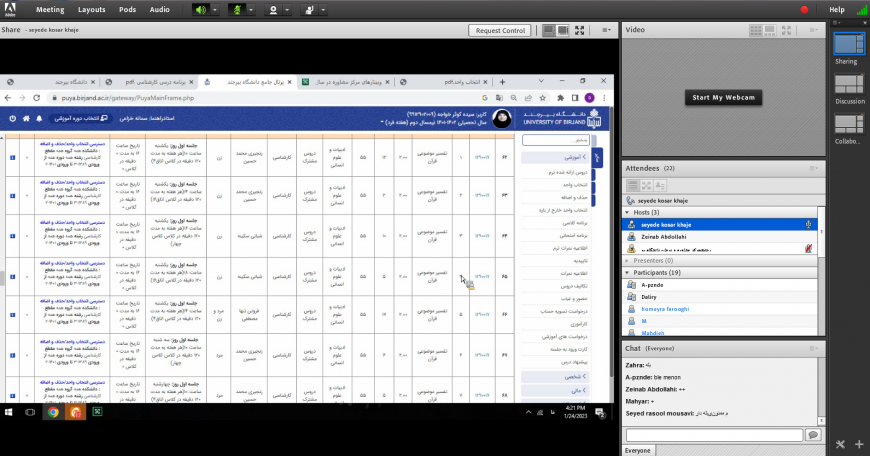Viewport: 870px width, 456px height.
Task: Click the red recording indicator
Action: (804, 9)
